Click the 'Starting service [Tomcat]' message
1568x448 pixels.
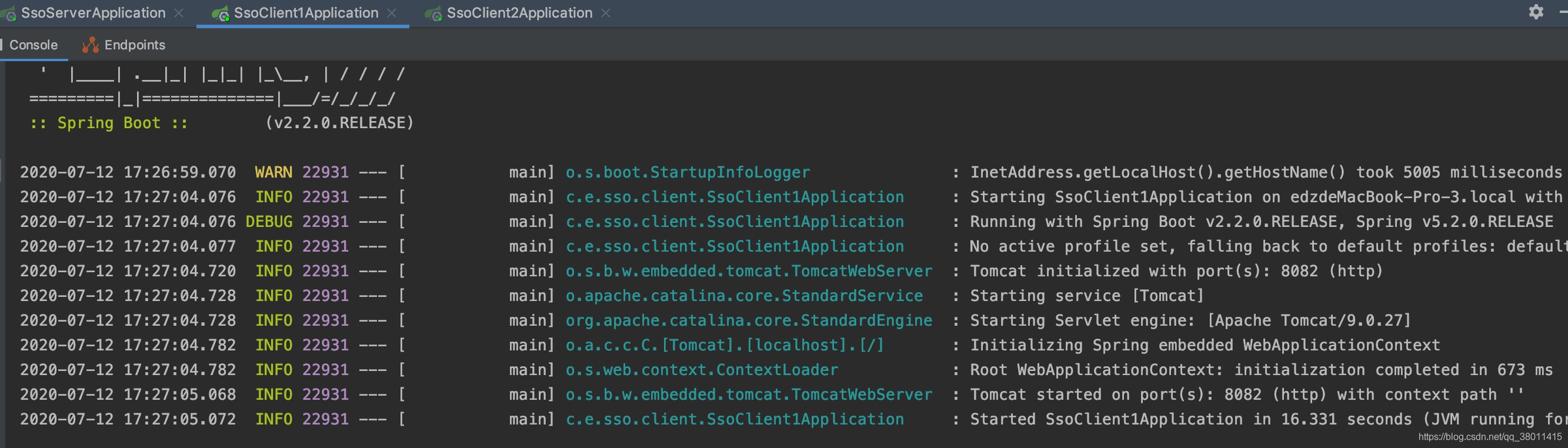[x=1087, y=296]
